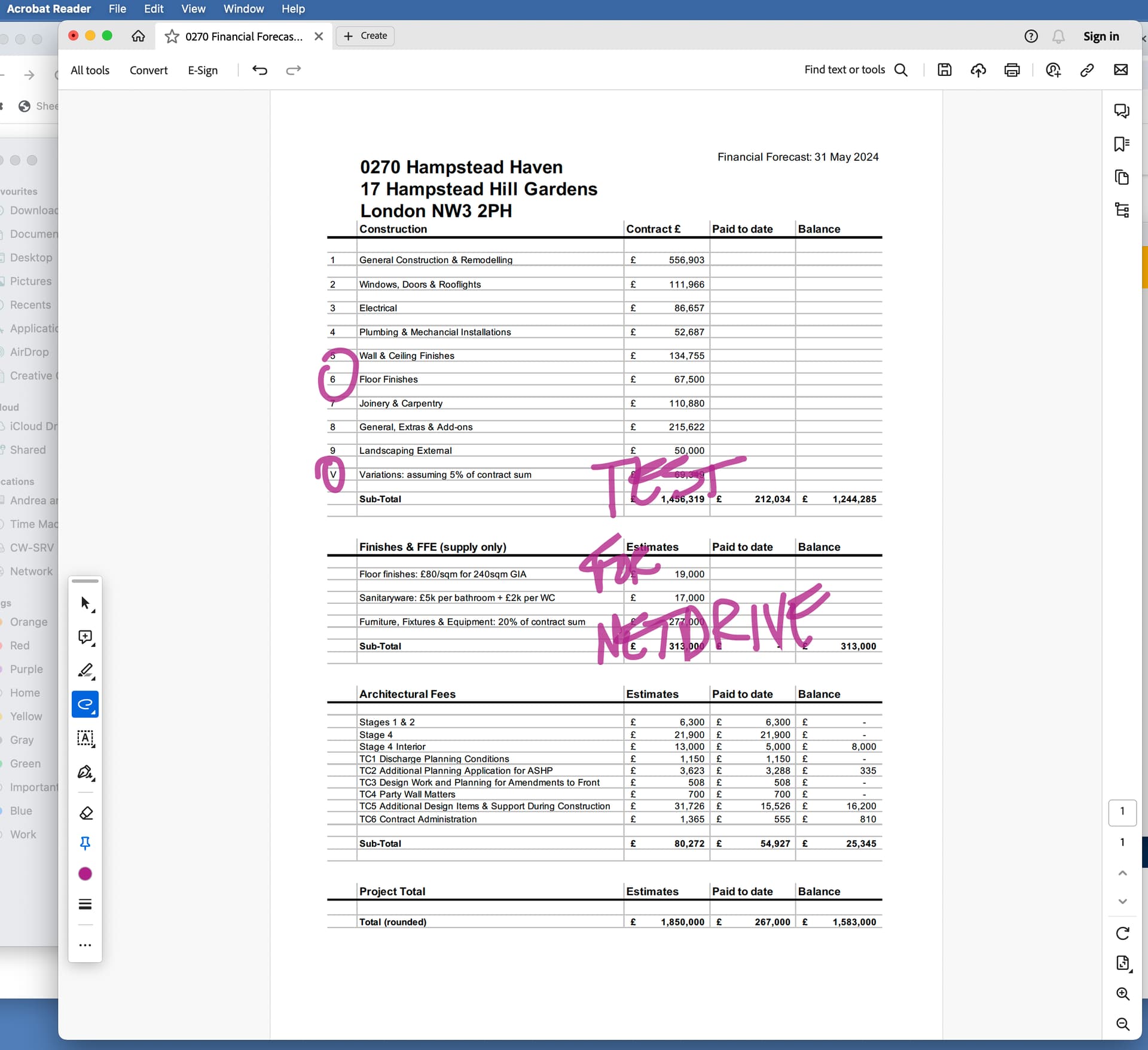1148x1050 pixels.
Task: Save the document with the disk icon
Action: (x=944, y=70)
